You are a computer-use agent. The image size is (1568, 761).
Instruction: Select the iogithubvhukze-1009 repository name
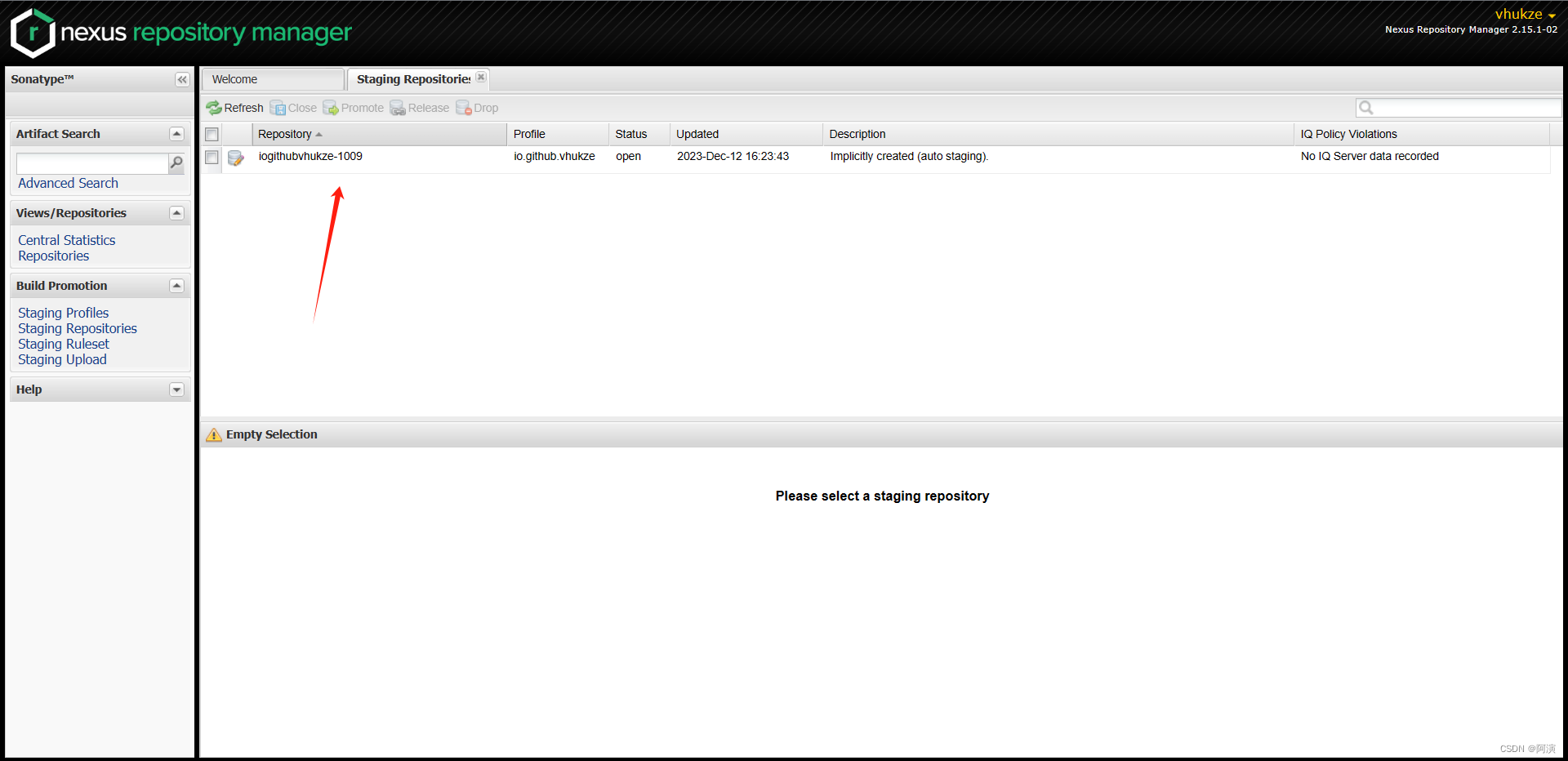[x=310, y=156]
